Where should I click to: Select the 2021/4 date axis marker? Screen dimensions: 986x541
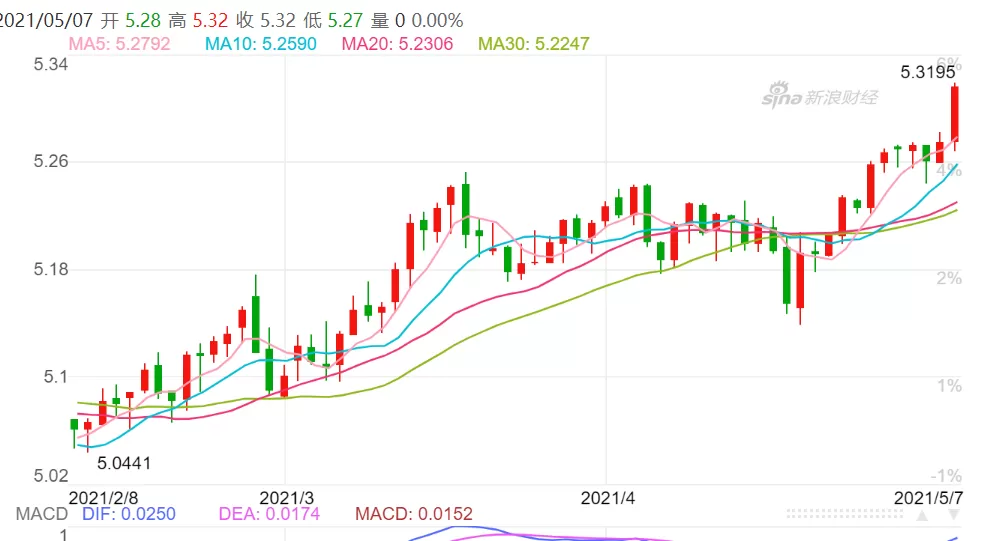(x=607, y=498)
